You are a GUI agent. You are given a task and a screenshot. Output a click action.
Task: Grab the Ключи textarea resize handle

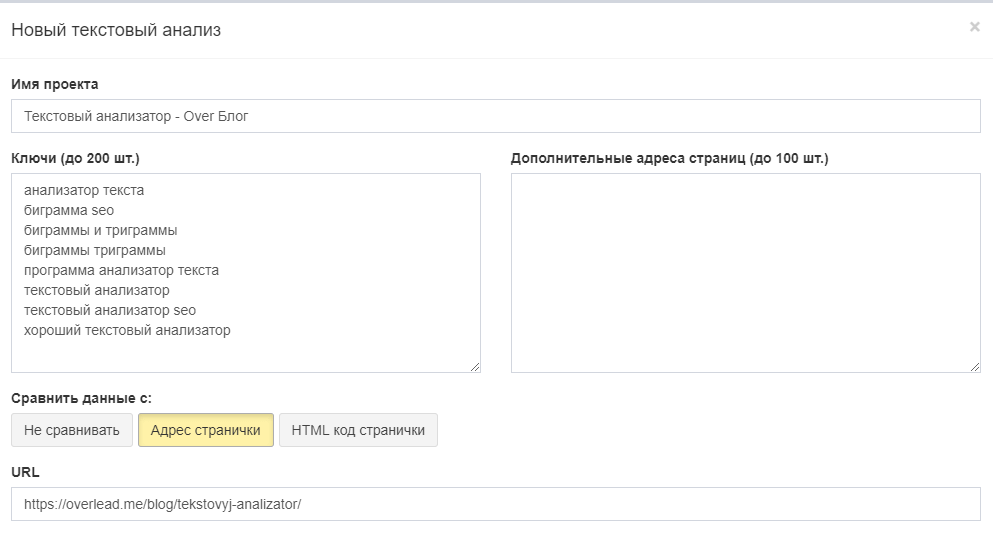(475, 367)
